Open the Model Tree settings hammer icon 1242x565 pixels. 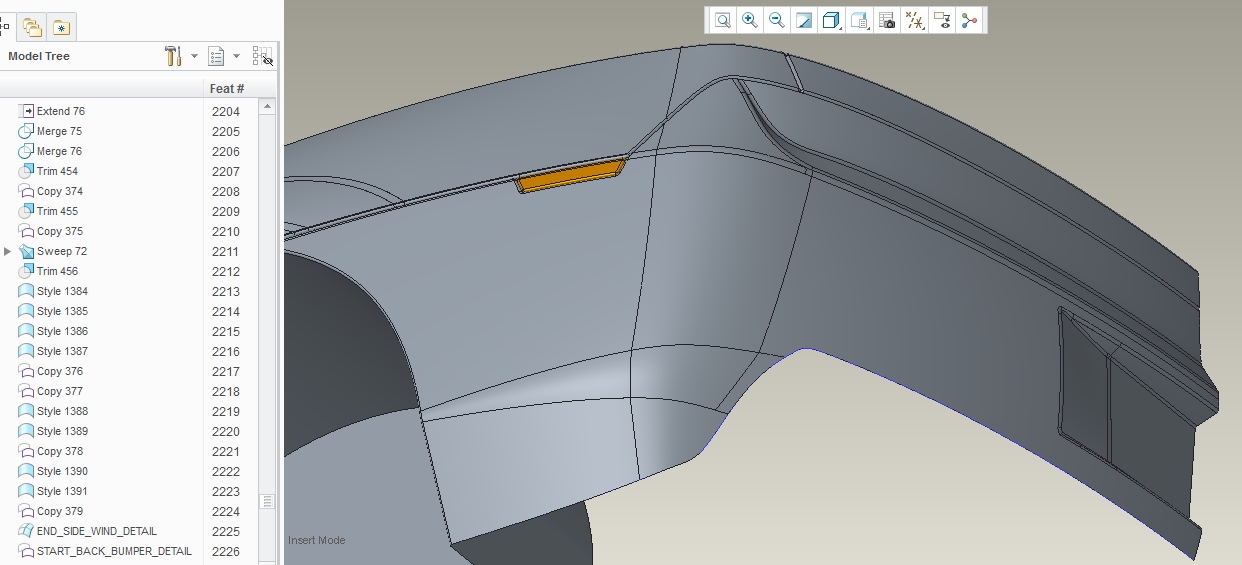click(x=173, y=56)
